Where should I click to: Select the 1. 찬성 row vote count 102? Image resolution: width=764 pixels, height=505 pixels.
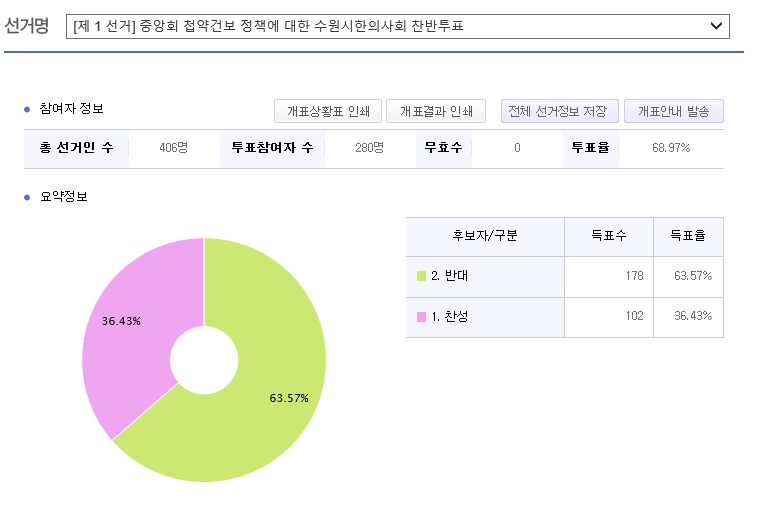tap(634, 317)
